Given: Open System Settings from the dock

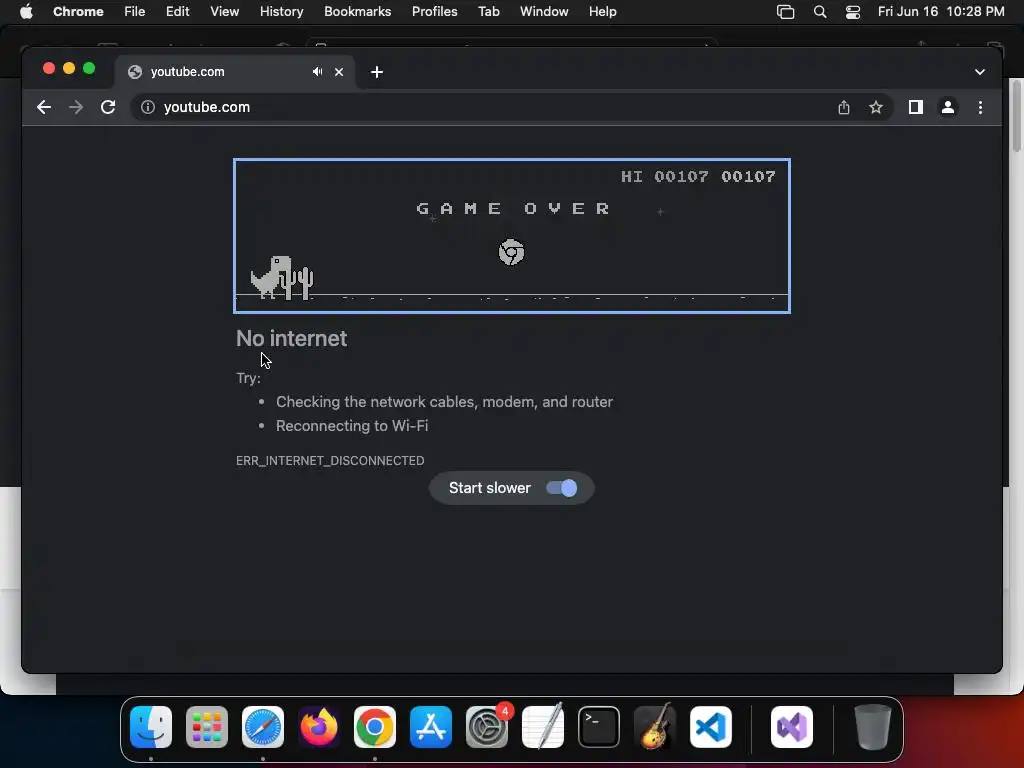Looking at the screenshot, I should (487, 727).
